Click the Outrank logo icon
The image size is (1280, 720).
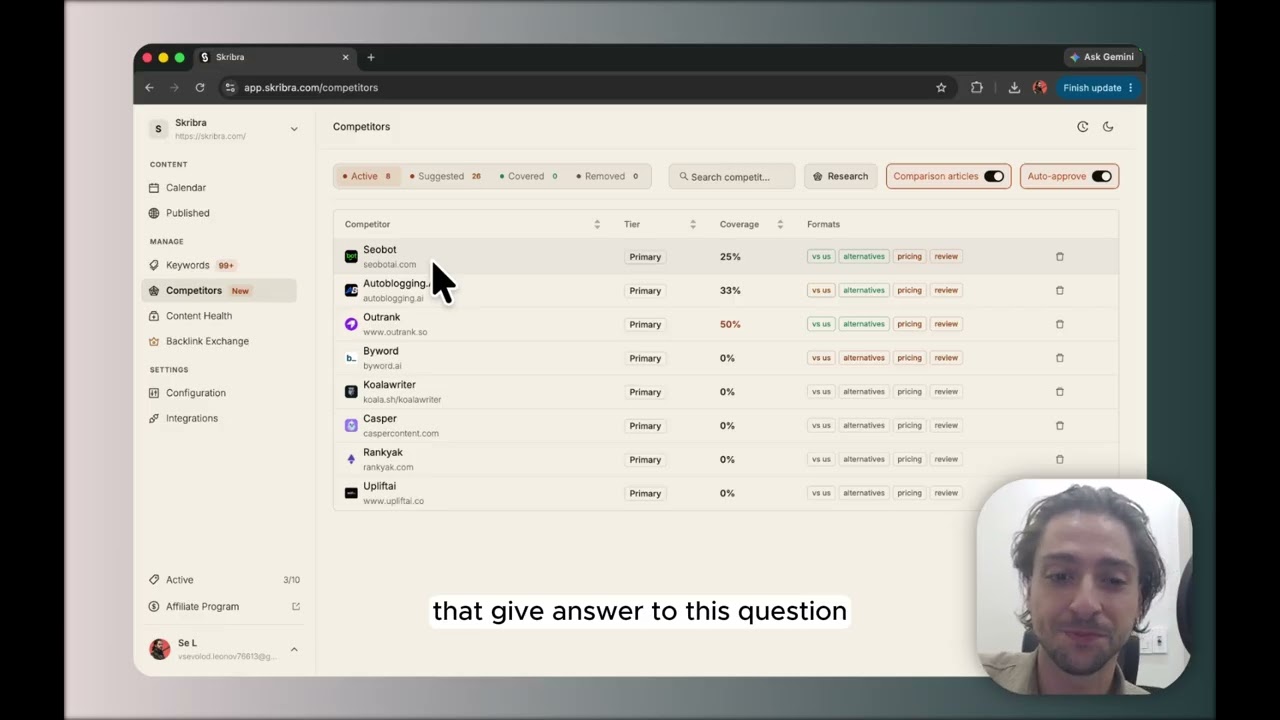coord(351,324)
